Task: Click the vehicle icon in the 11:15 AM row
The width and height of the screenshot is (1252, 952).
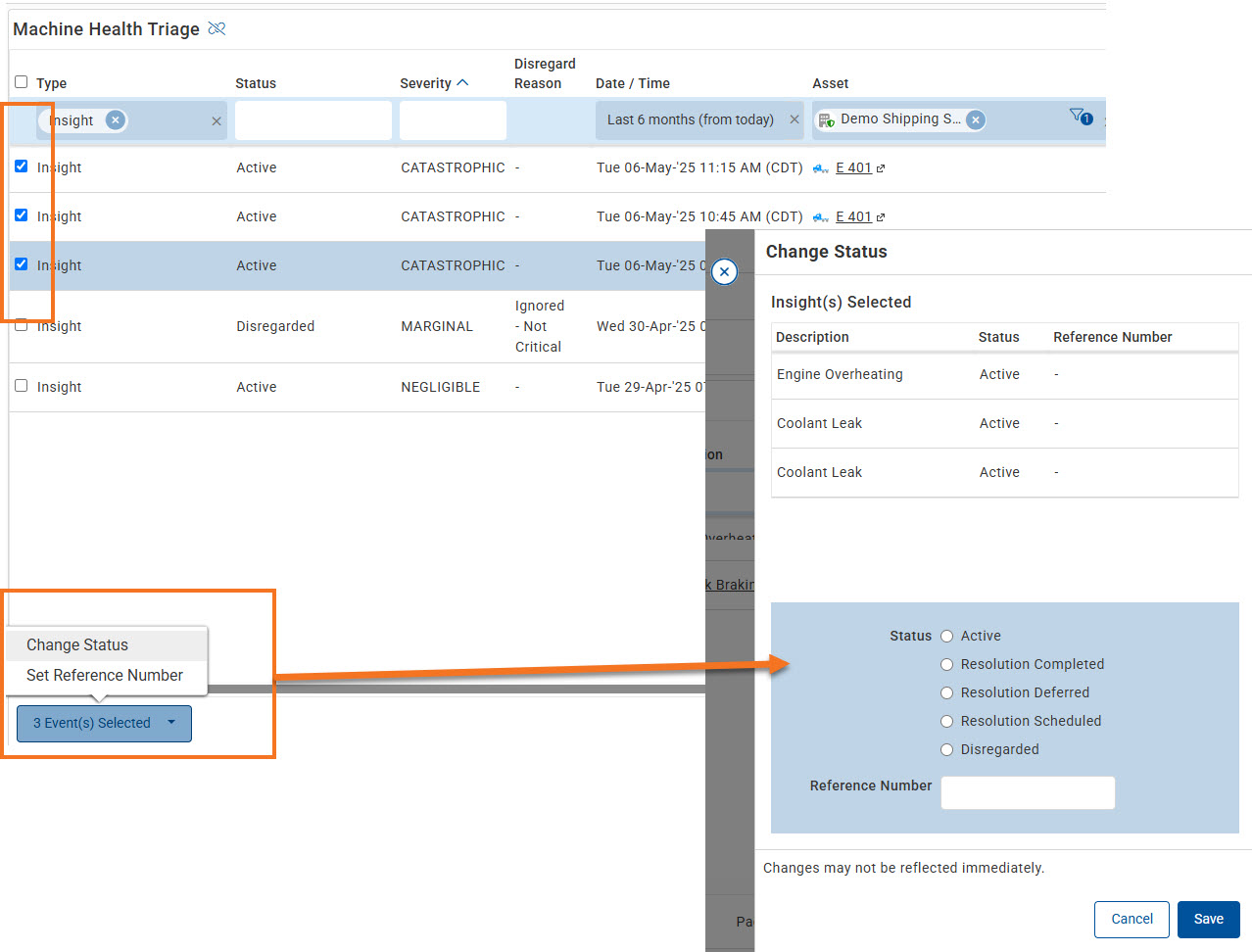Action: [821, 168]
